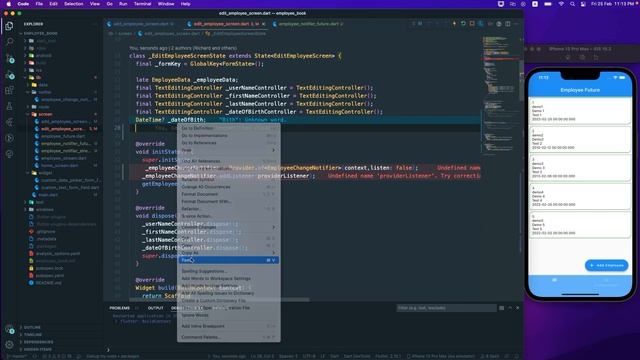
Task: Maximize the bottom panel with chevron
Action: (510, 308)
